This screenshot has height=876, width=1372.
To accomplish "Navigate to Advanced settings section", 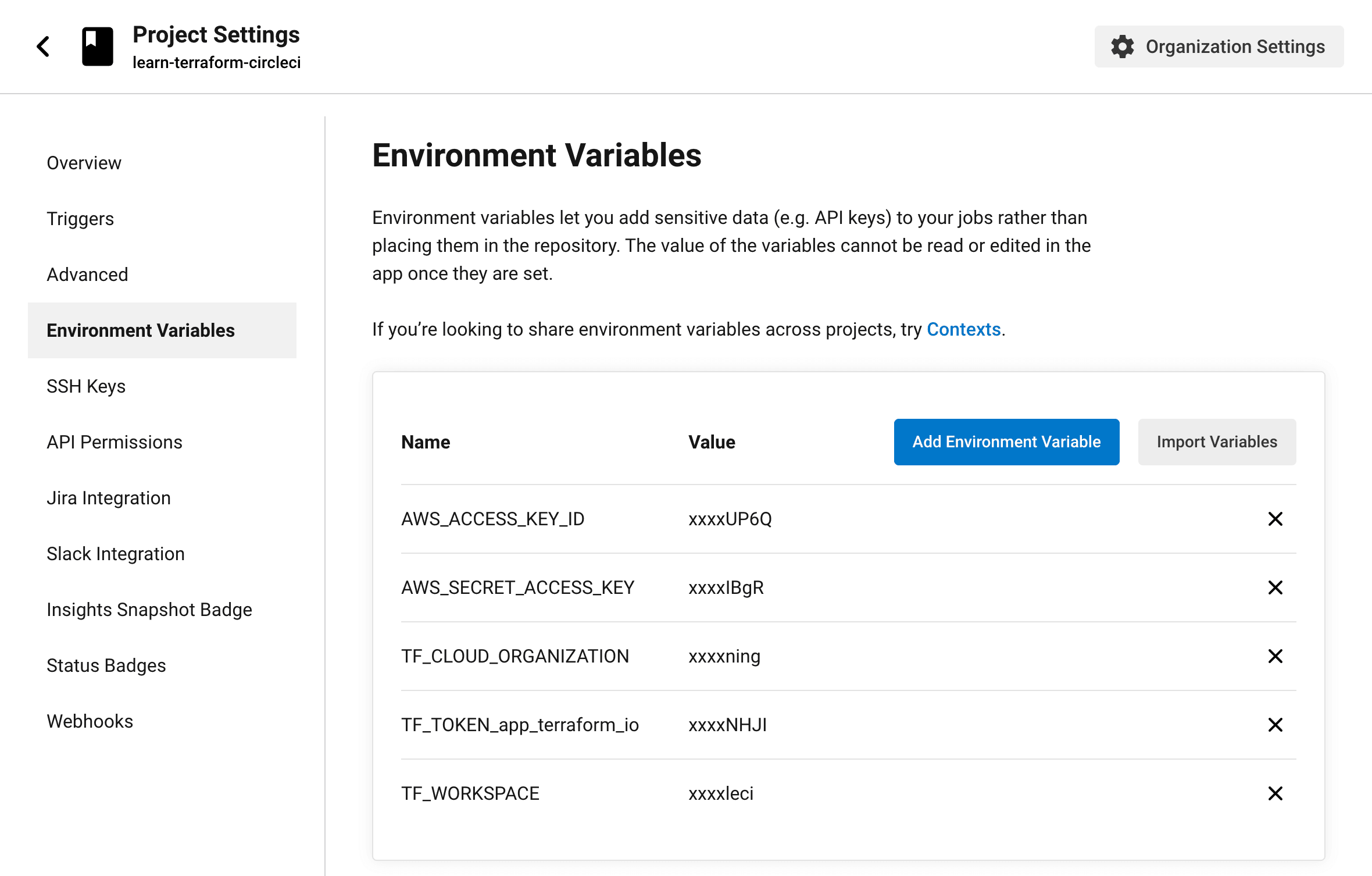I will click(87, 274).
